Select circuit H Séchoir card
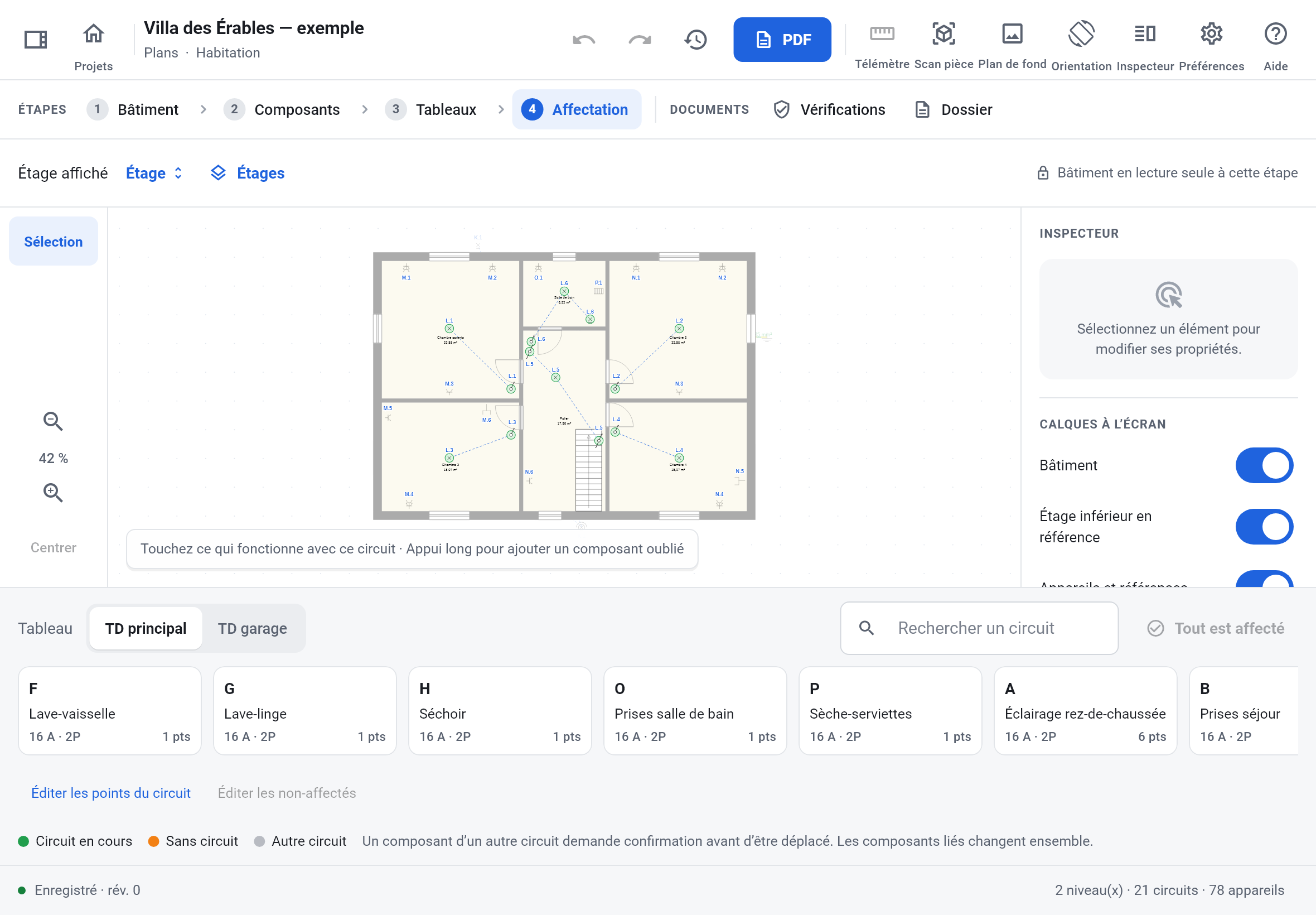Viewport: 1316px width, 915px height. pos(500,711)
